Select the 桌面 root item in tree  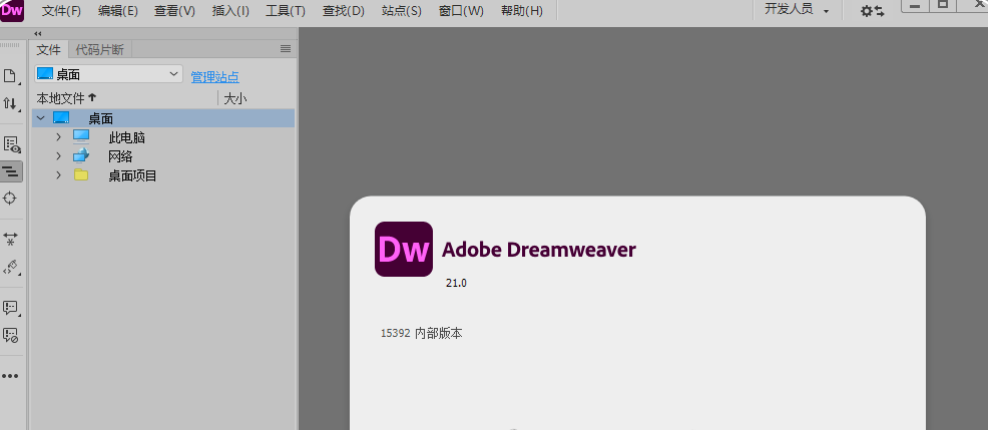(163, 118)
